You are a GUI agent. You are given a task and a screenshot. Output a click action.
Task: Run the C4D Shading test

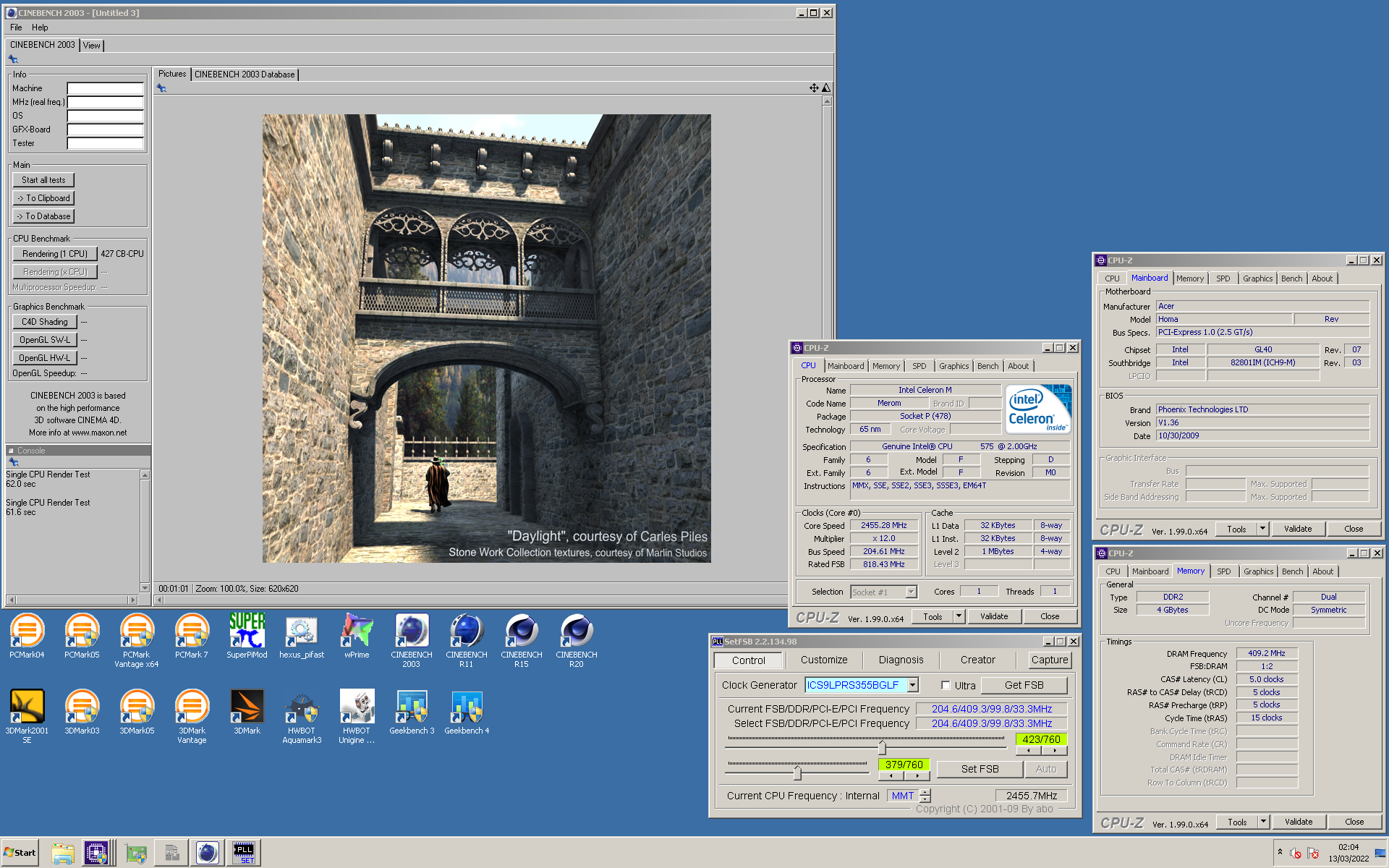click(x=45, y=322)
